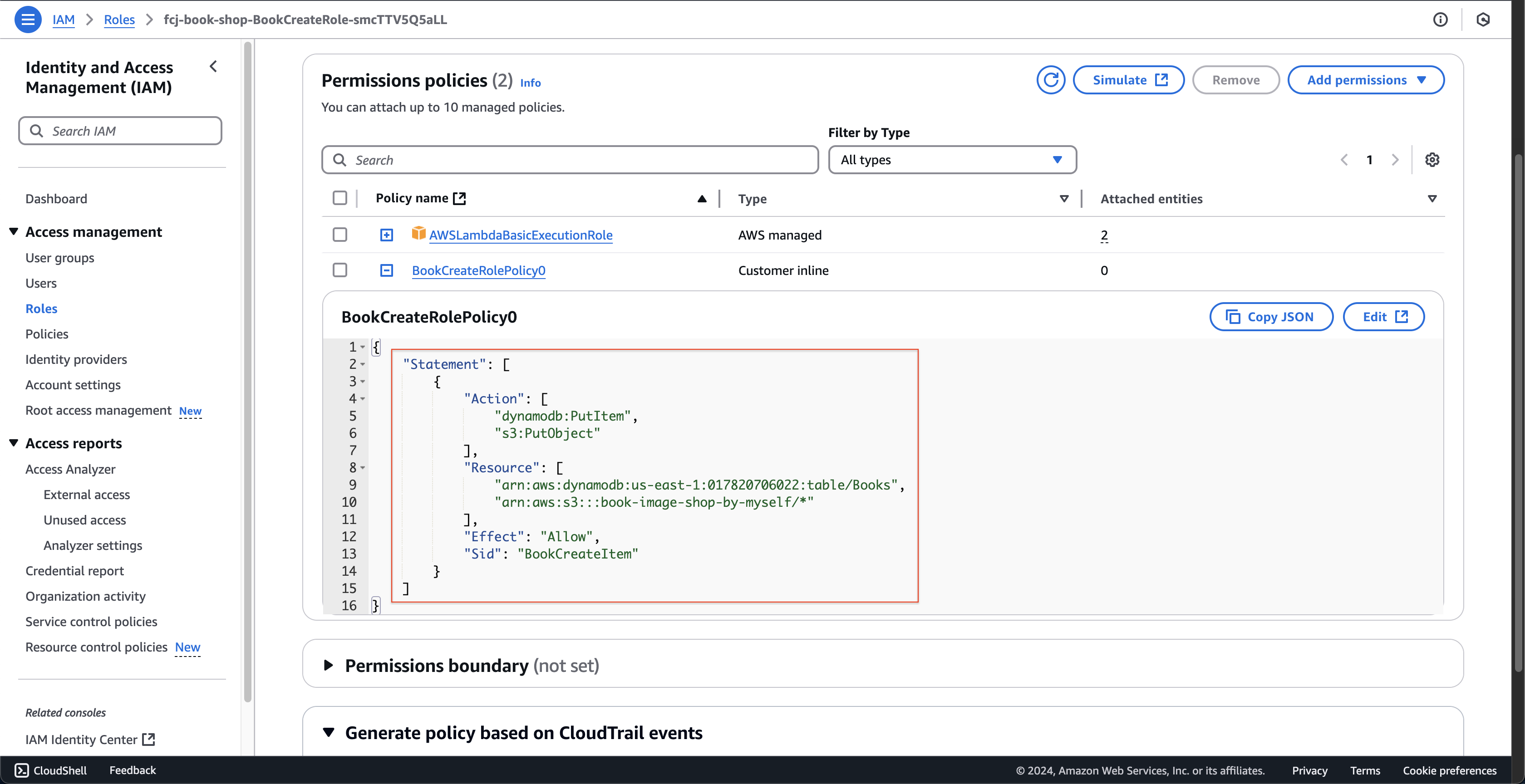Collapse the BookCreateRolePolicy0 policy details
1525x784 pixels.
tap(387, 270)
